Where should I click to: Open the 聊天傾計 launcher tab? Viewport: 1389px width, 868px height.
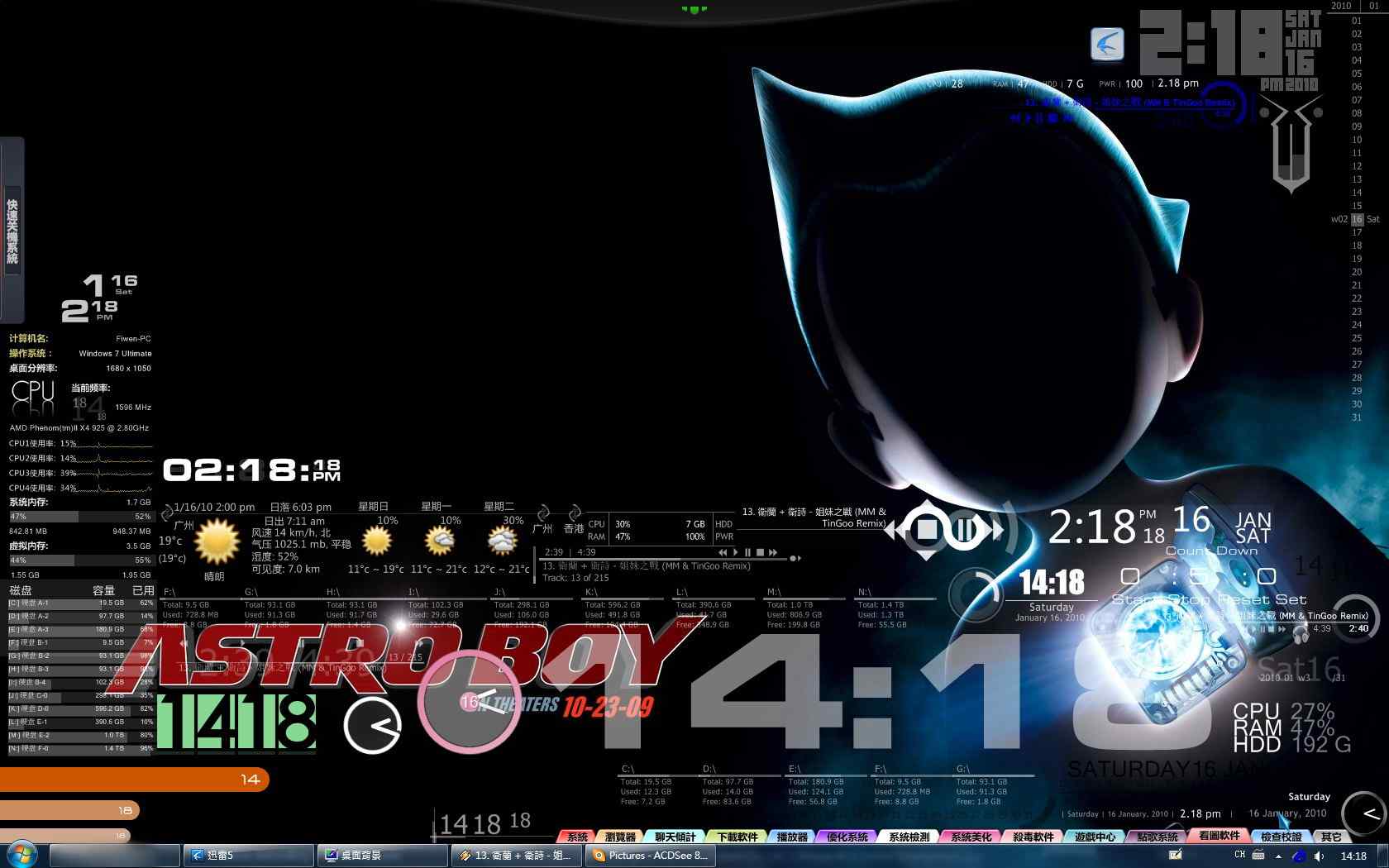[675, 837]
